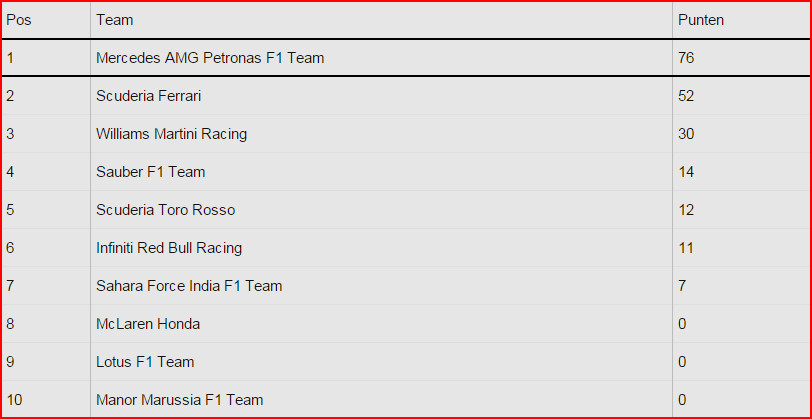
Task: Click the Lotus F1 Team entry
Action: coord(145,362)
